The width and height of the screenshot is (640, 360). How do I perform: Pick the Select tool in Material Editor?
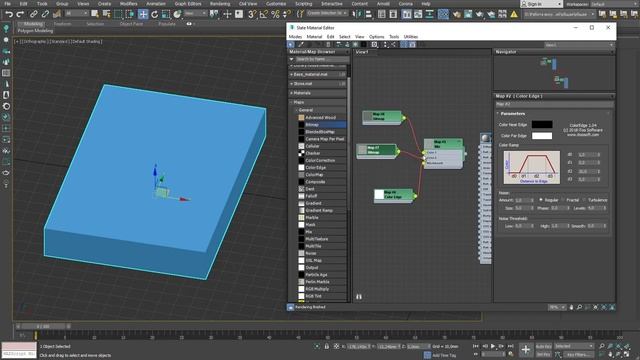click(291, 44)
